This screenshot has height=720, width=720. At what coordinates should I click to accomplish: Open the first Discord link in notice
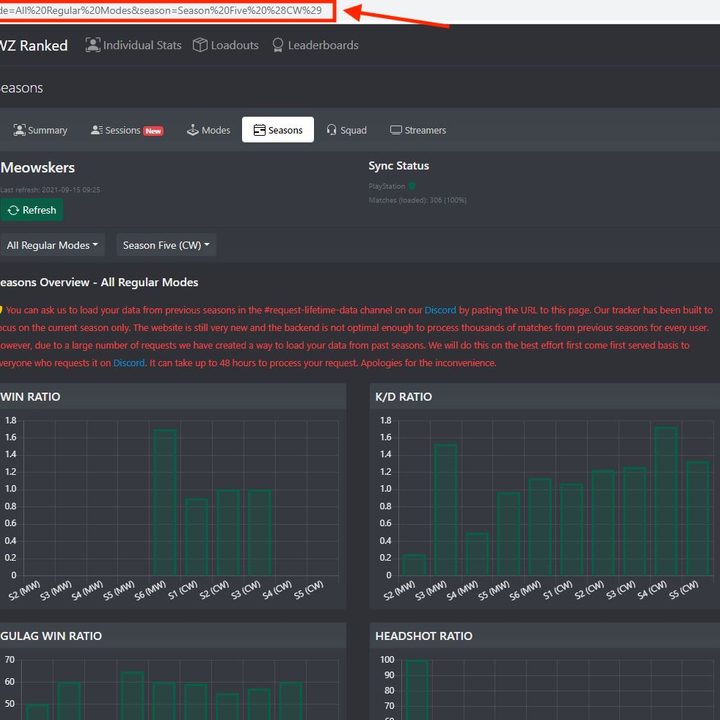440,310
